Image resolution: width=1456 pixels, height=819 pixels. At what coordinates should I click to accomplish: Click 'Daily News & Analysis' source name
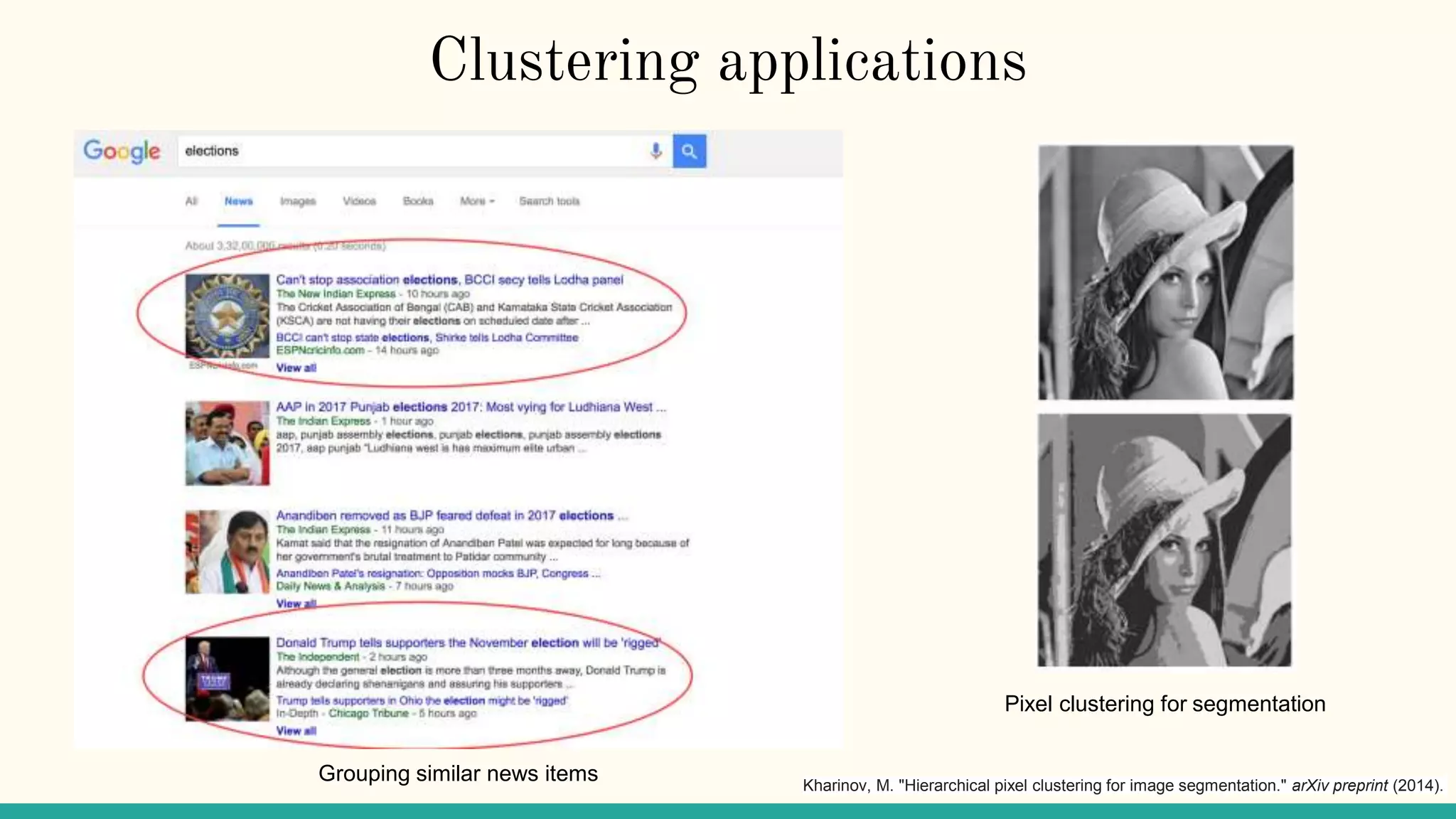coord(330,587)
